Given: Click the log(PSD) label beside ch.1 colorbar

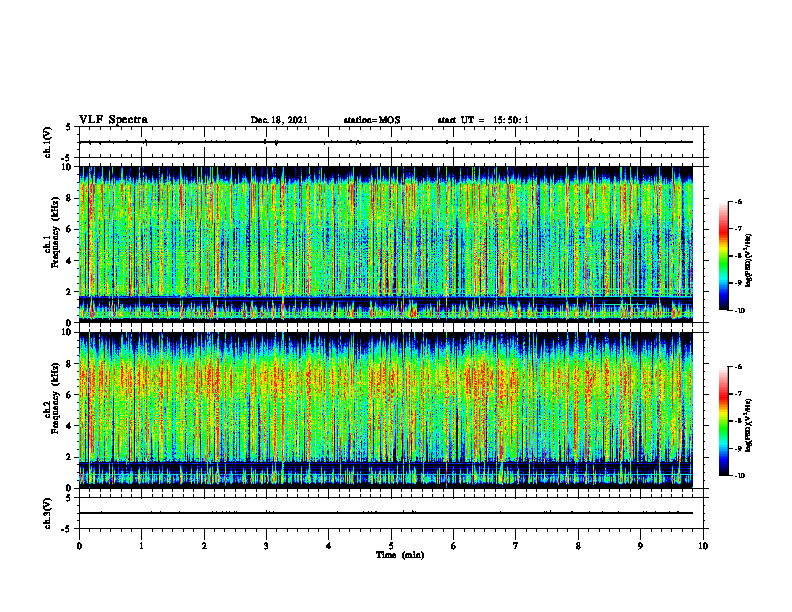Looking at the screenshot, I should tap(749, 261).
